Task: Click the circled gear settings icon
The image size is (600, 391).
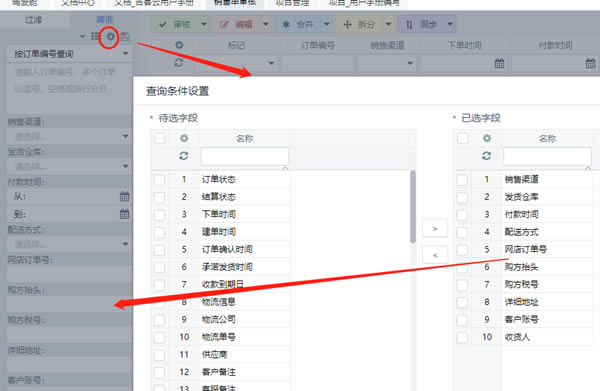Action: (110, 37)
